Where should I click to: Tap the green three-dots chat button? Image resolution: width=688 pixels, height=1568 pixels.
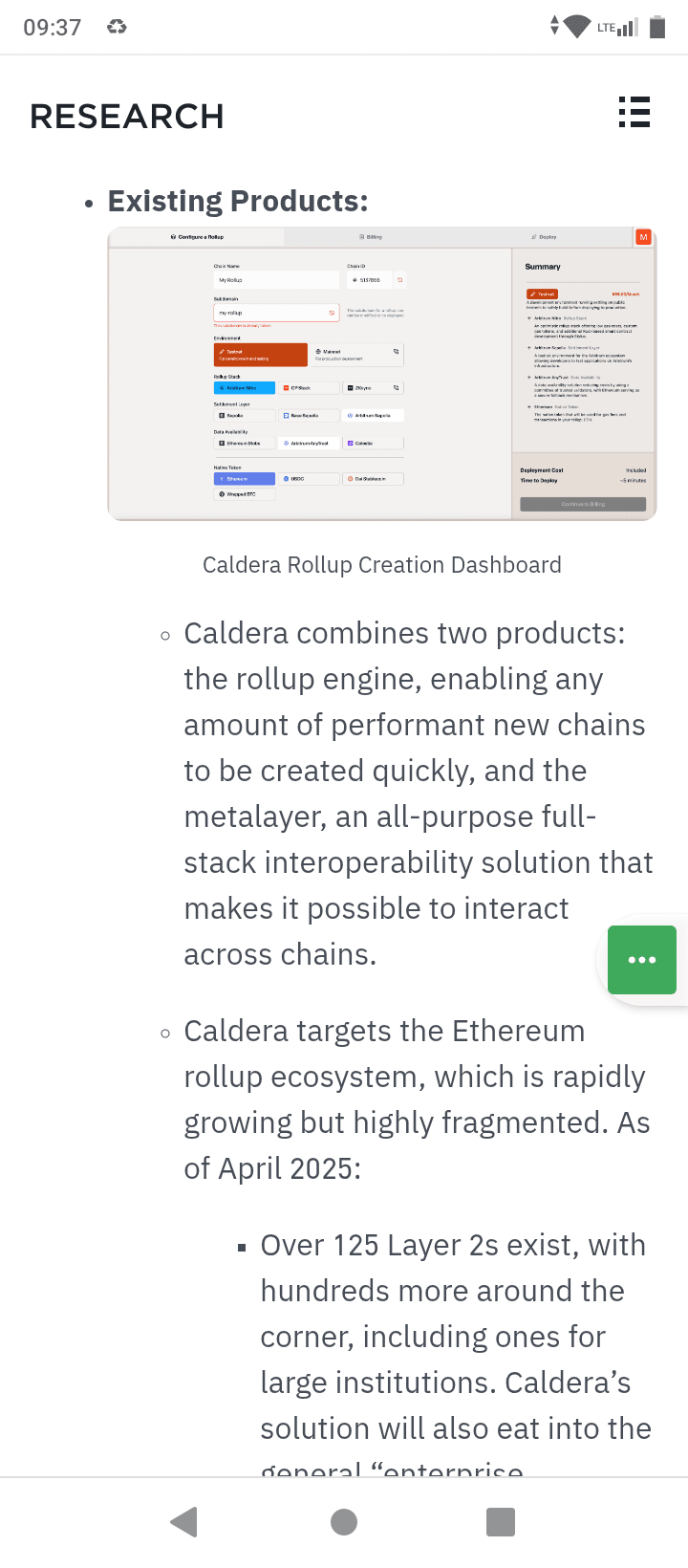click(x=642, y=960)
